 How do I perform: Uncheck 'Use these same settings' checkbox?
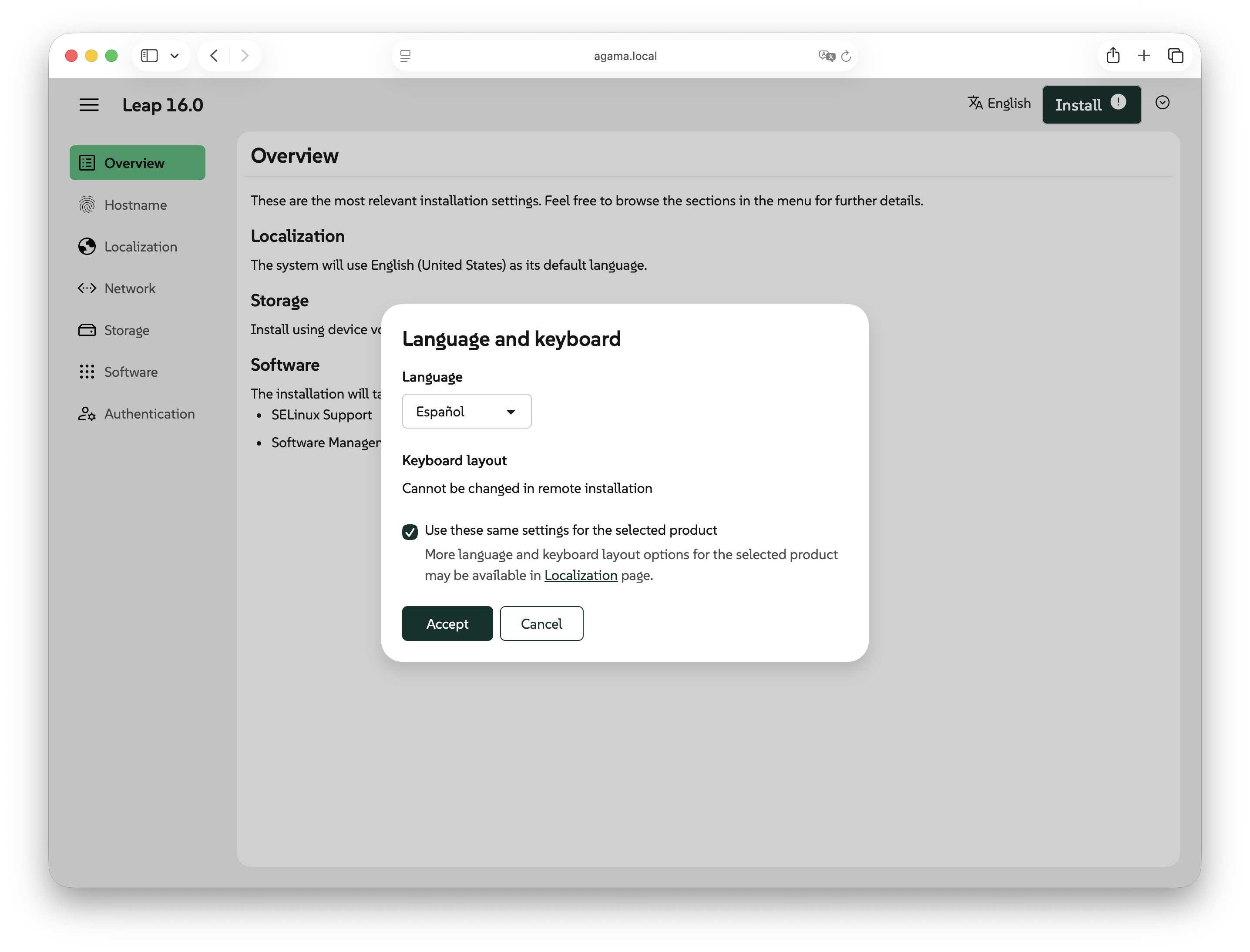[x=410, y=532]
